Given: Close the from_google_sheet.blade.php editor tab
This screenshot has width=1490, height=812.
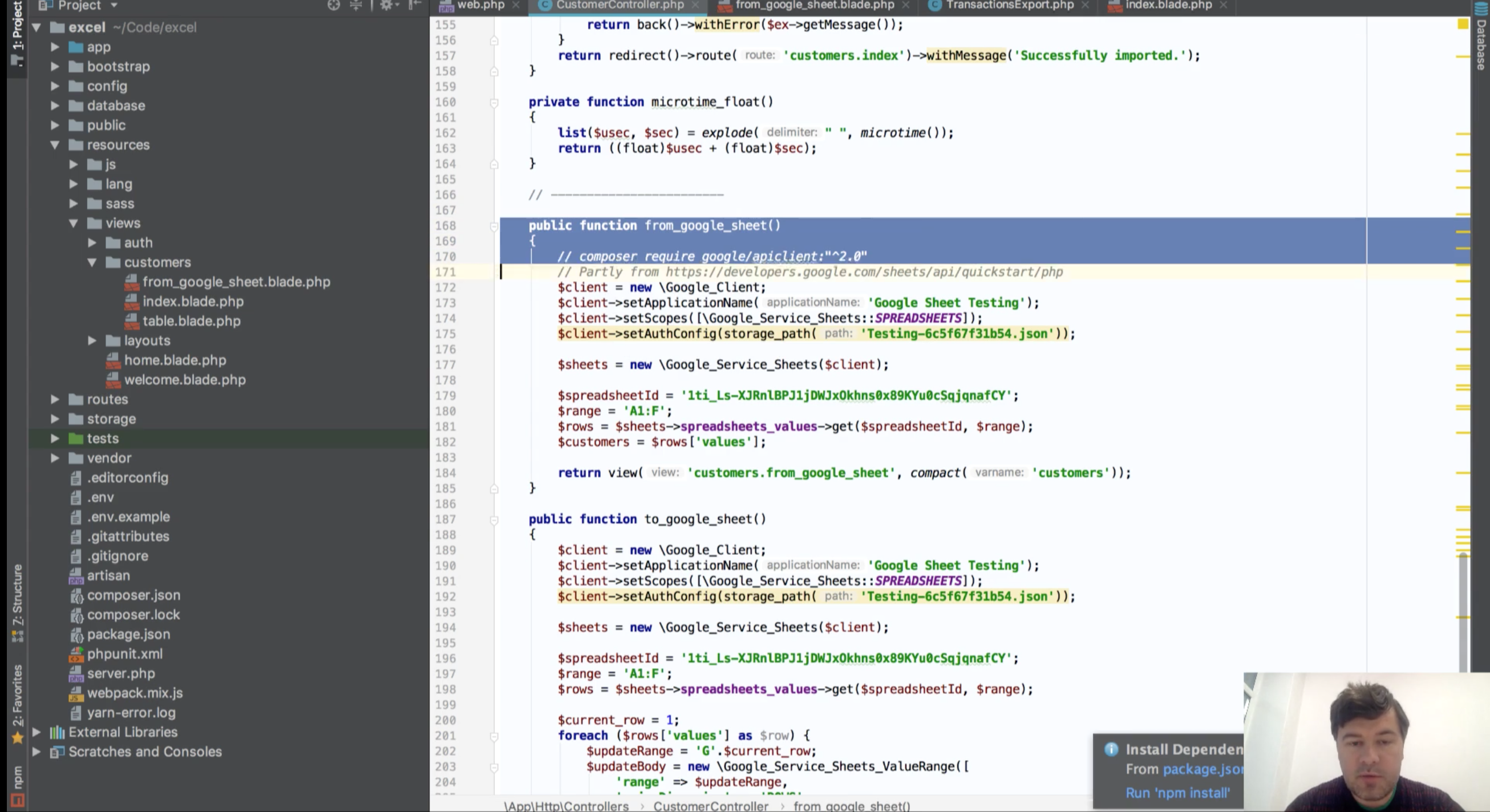Looking at the screenshot, I should (905, 5).
